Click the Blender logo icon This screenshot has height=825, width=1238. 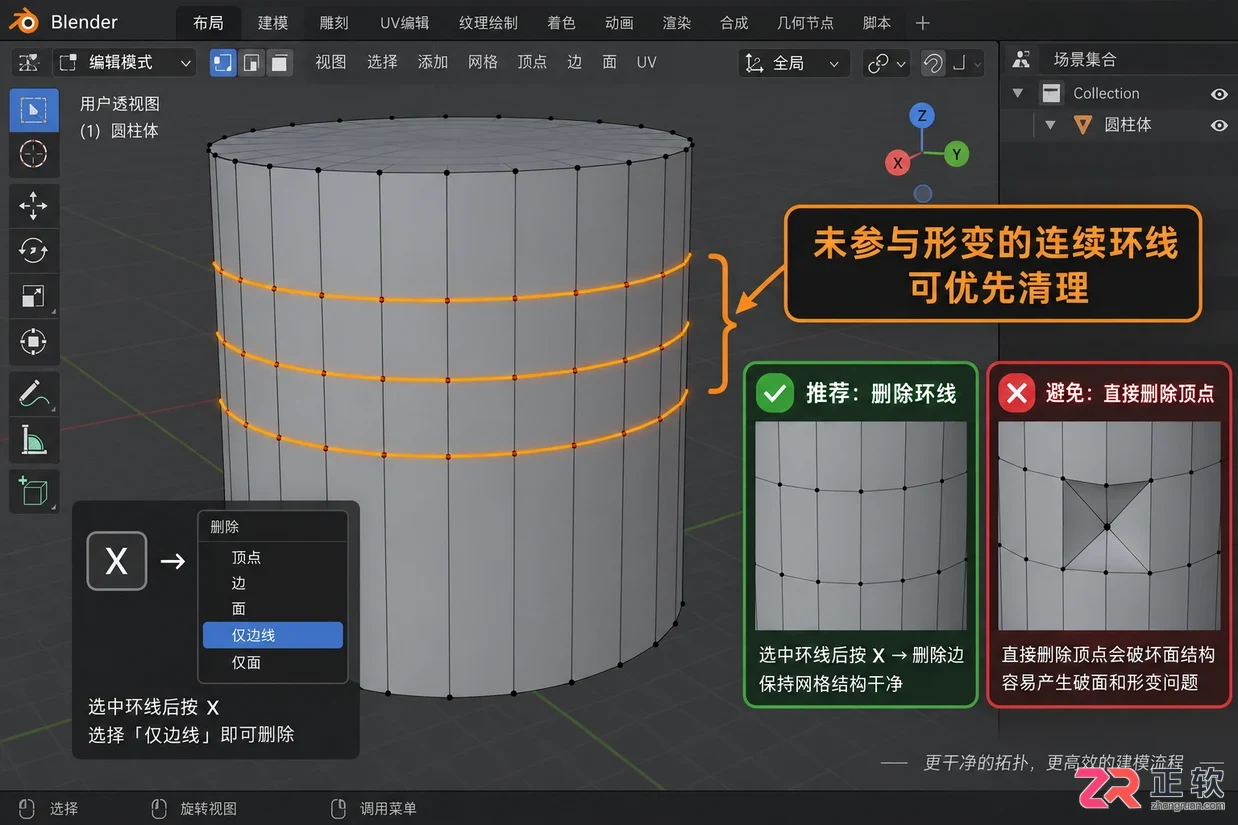point(22,22)
